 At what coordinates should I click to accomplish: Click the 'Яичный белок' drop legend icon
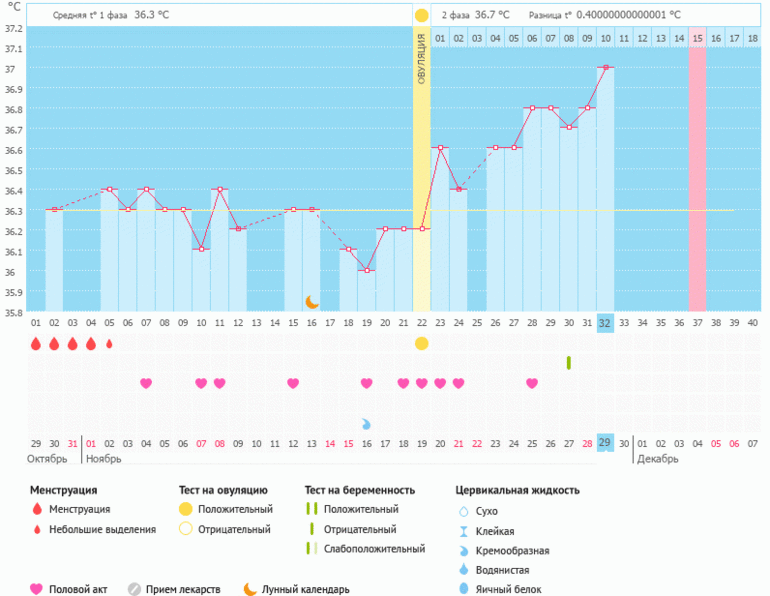tap(463, 589)
